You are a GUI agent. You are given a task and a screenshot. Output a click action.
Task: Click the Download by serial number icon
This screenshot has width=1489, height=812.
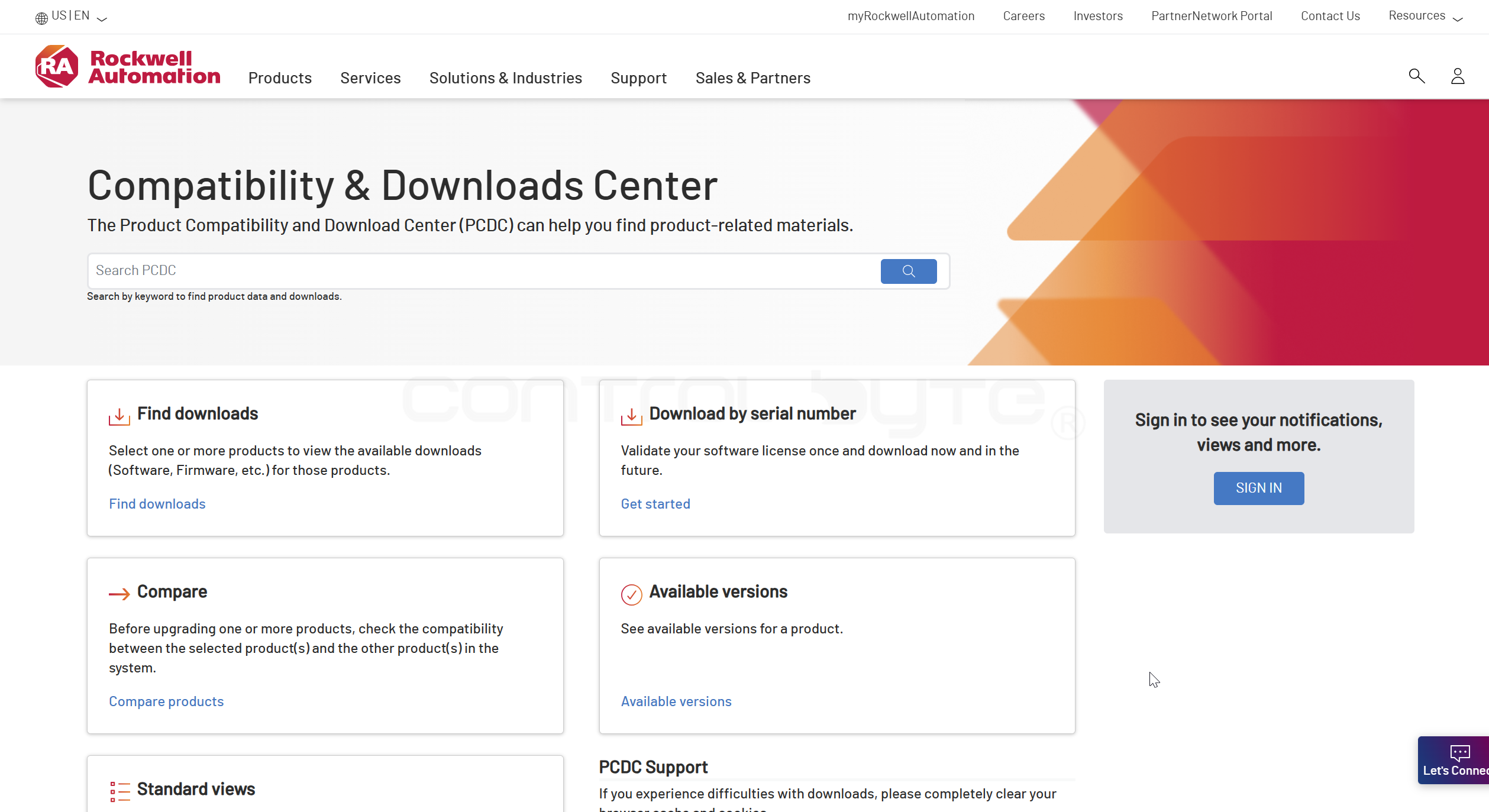pyautogui.click(x=631, y=416)
